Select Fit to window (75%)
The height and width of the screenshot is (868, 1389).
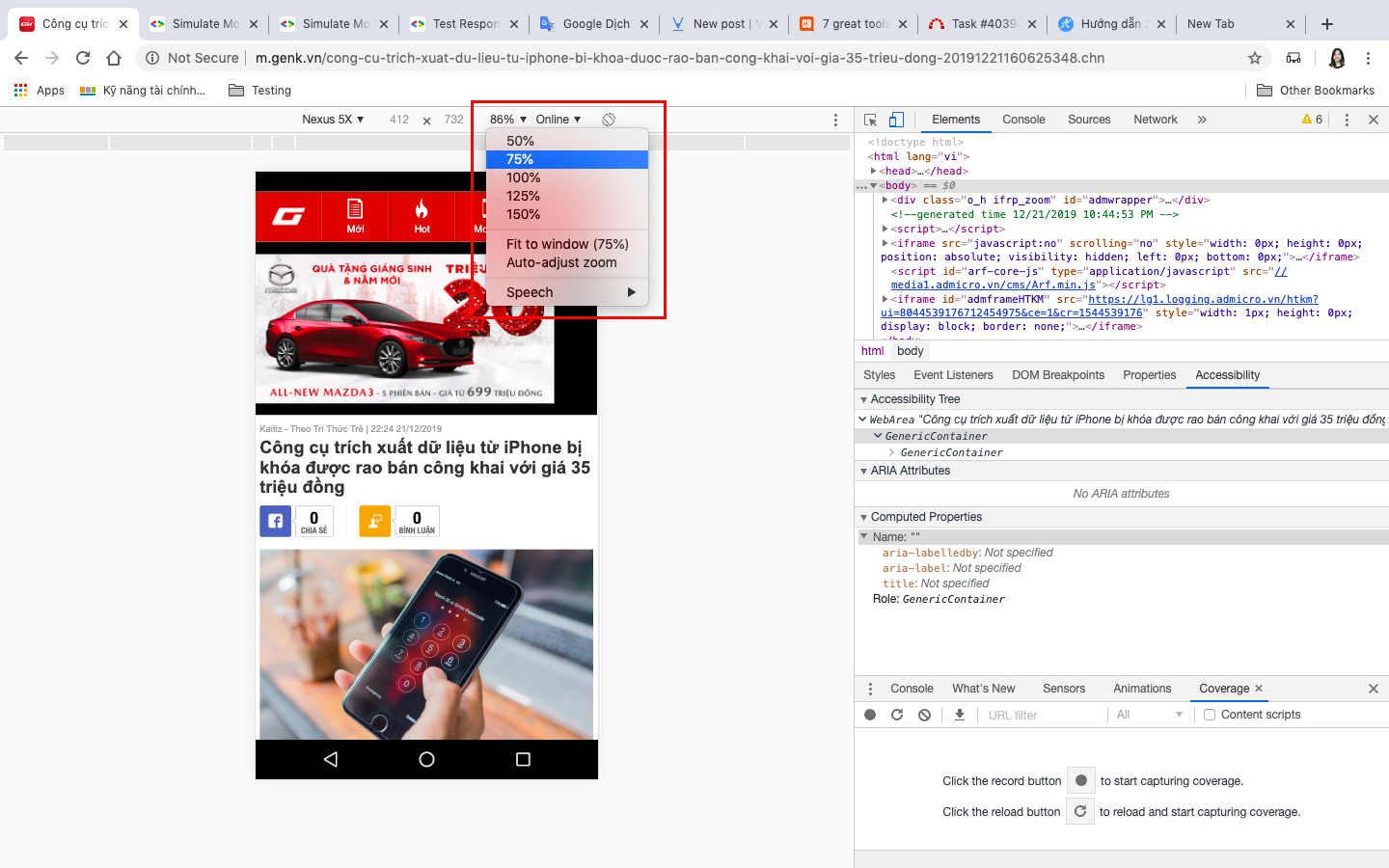click(567, 244)
